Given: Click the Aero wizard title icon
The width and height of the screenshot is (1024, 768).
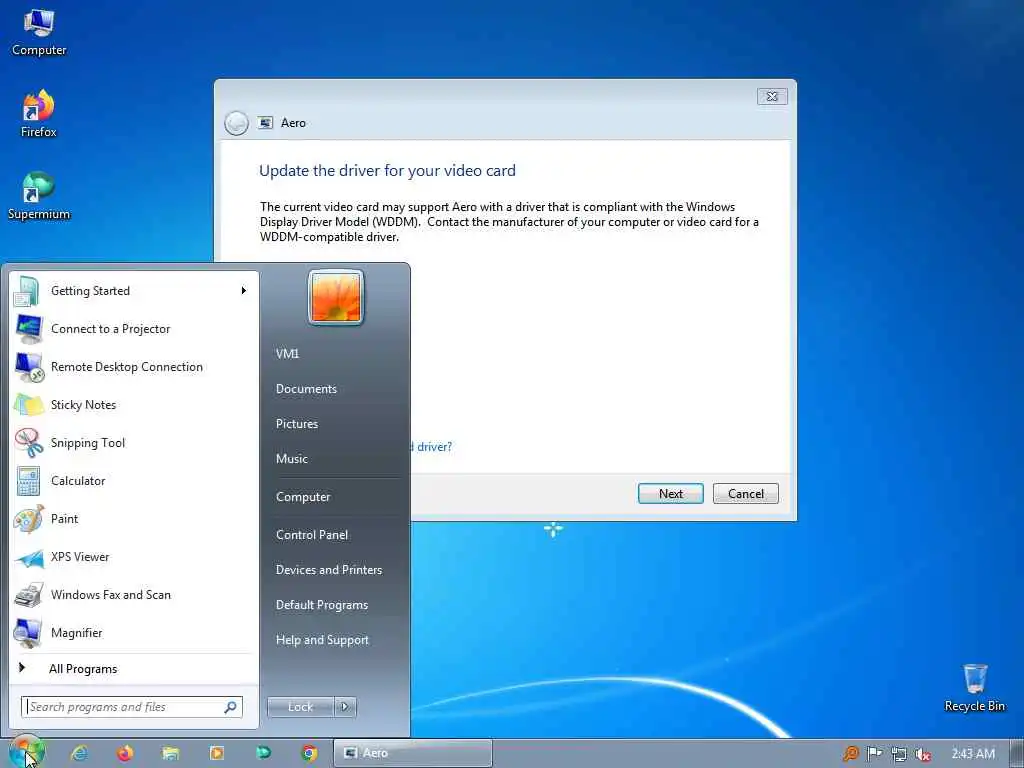Looking at the screenshot, I should click(265, 123).
